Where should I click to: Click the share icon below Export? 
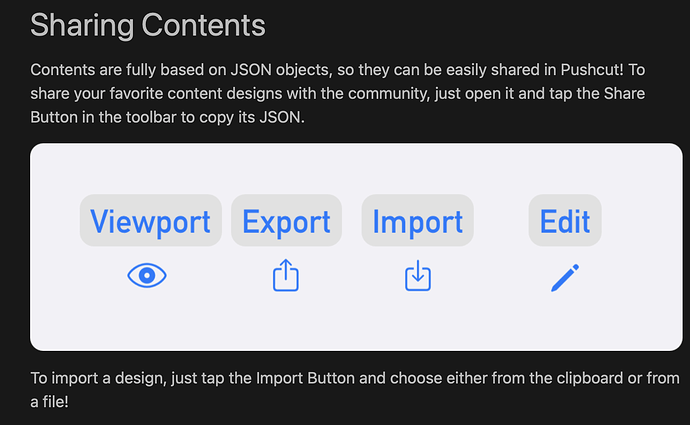286,275
